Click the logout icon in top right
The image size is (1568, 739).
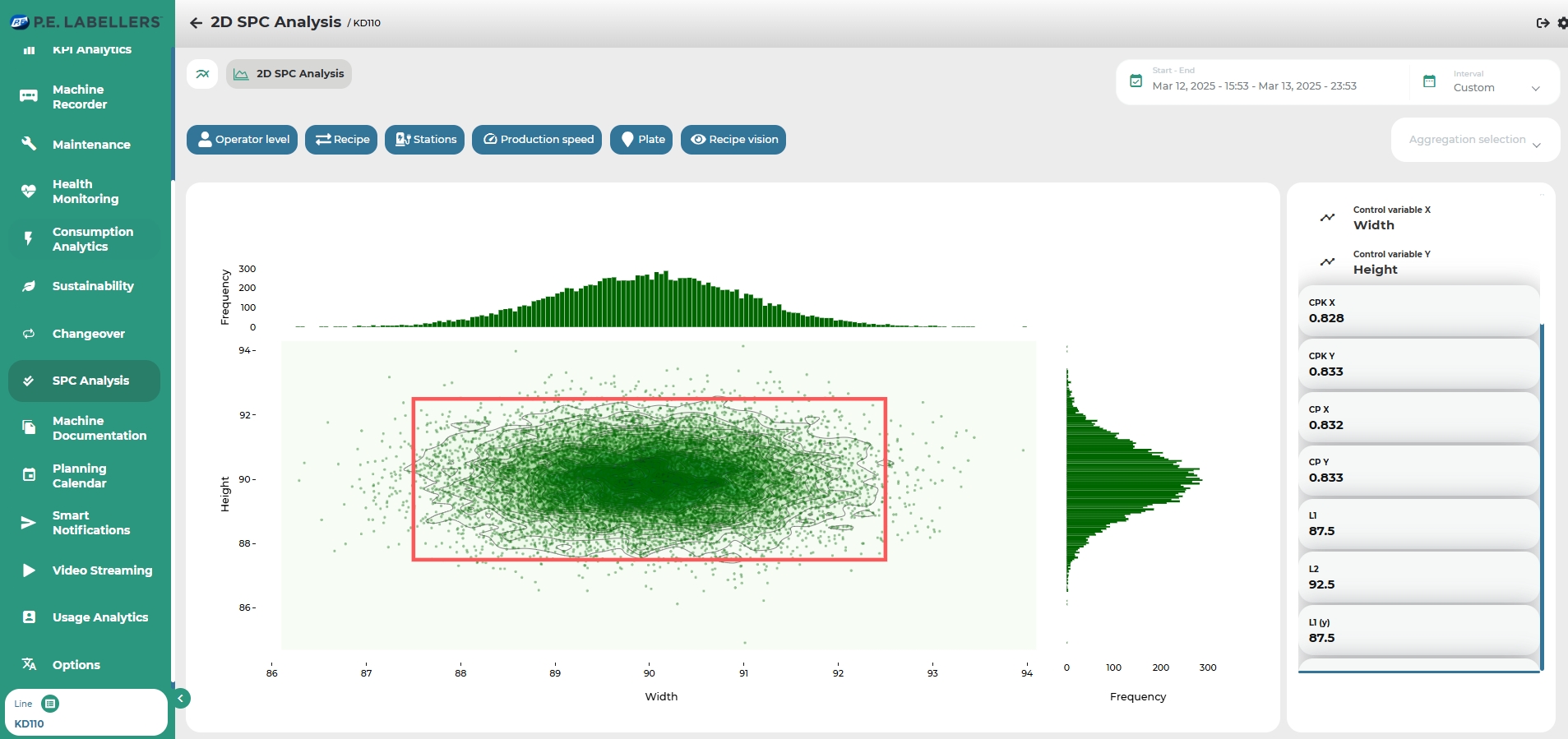coord(1543,23)
